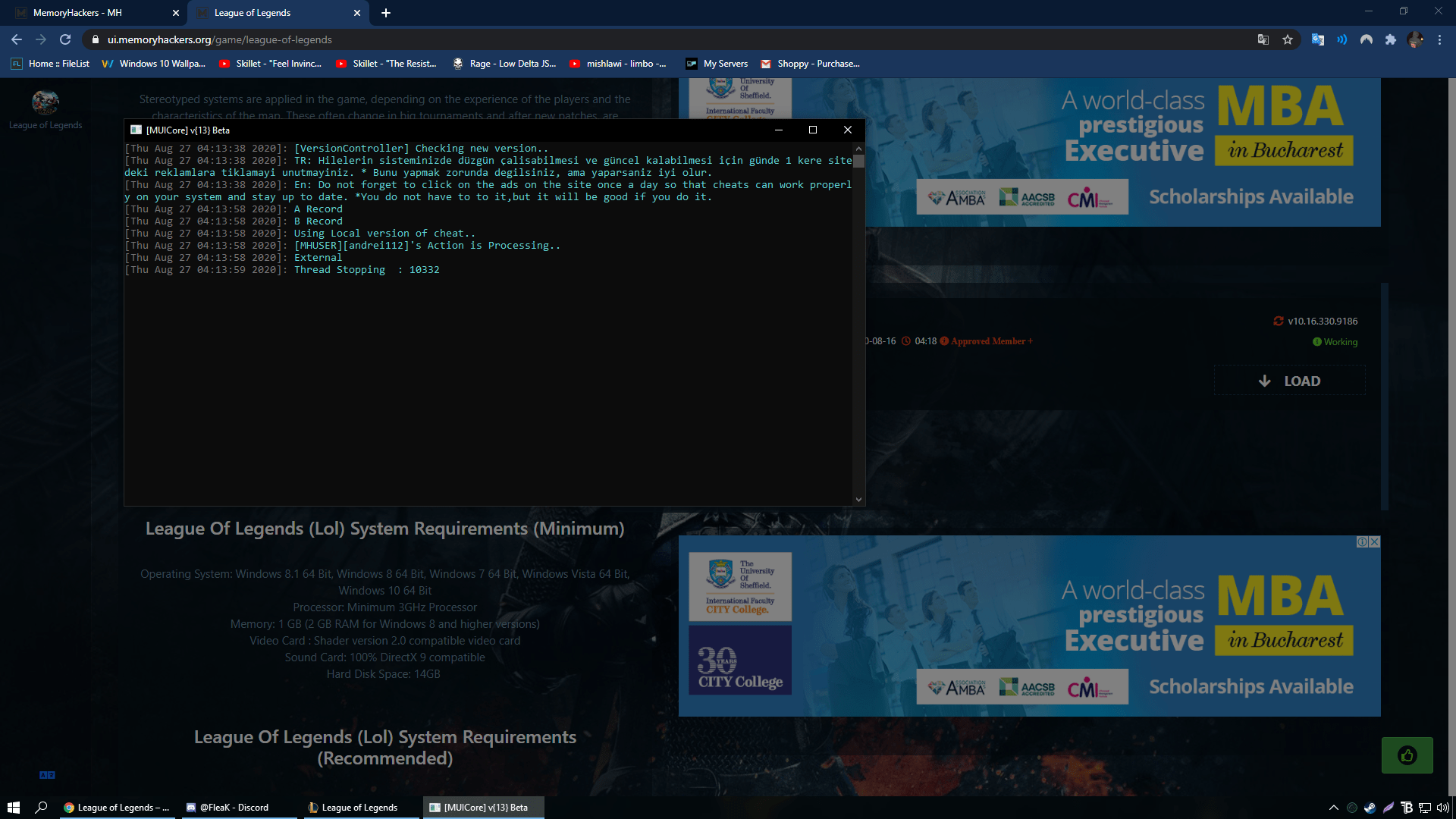Open the Shoppy - Purchase bookmark
Viewport: 1456px width, 819px height.
pyautogui.click(x=810, y=64)
